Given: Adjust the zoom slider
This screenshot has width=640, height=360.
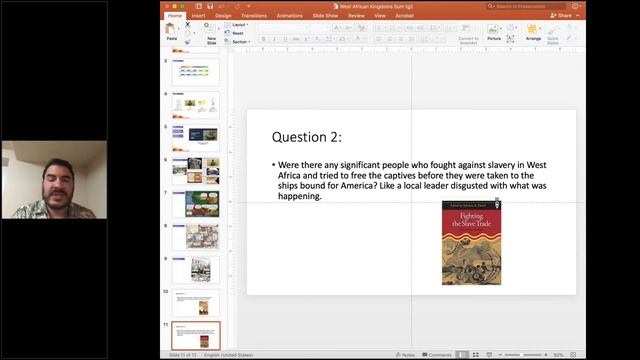Looking at the screenshot, I should [x=522, y=355].
